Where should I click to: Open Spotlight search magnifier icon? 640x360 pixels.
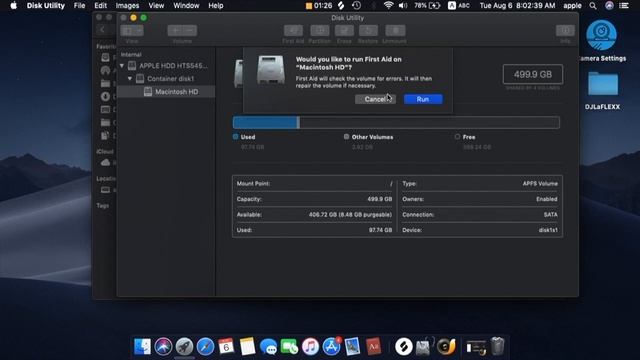(593, 6)
